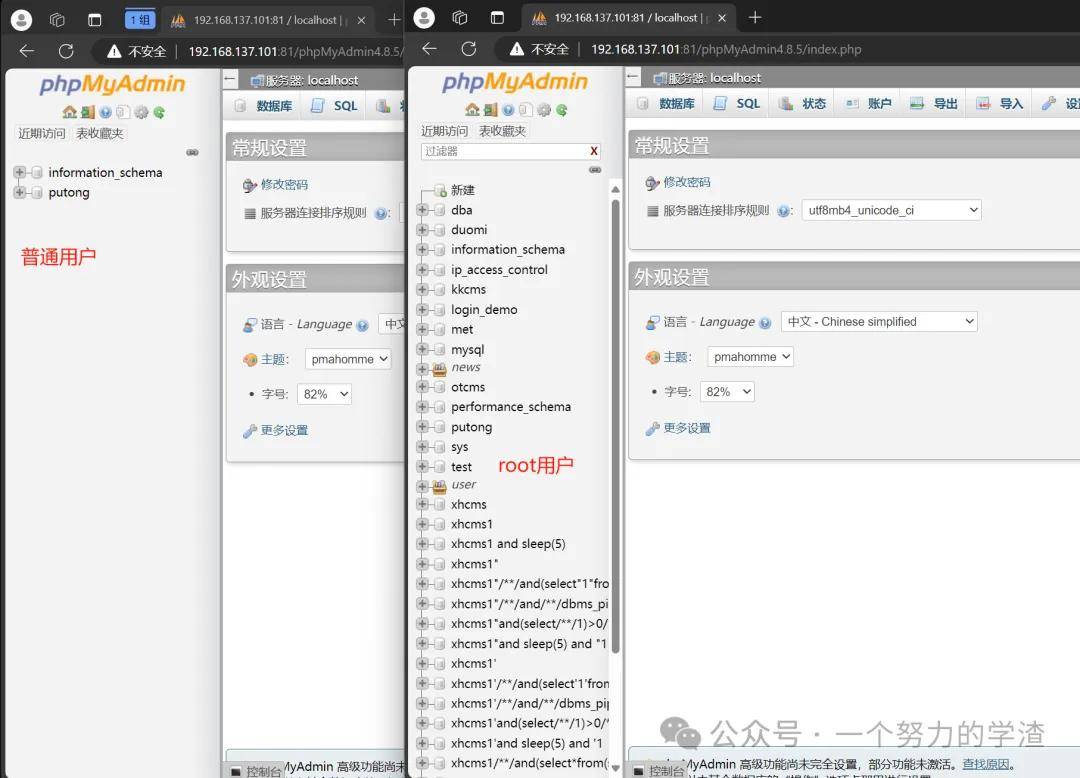Open tab actions menu icon in right browser
The image size is (1080, 778).
tap(497, 18)
